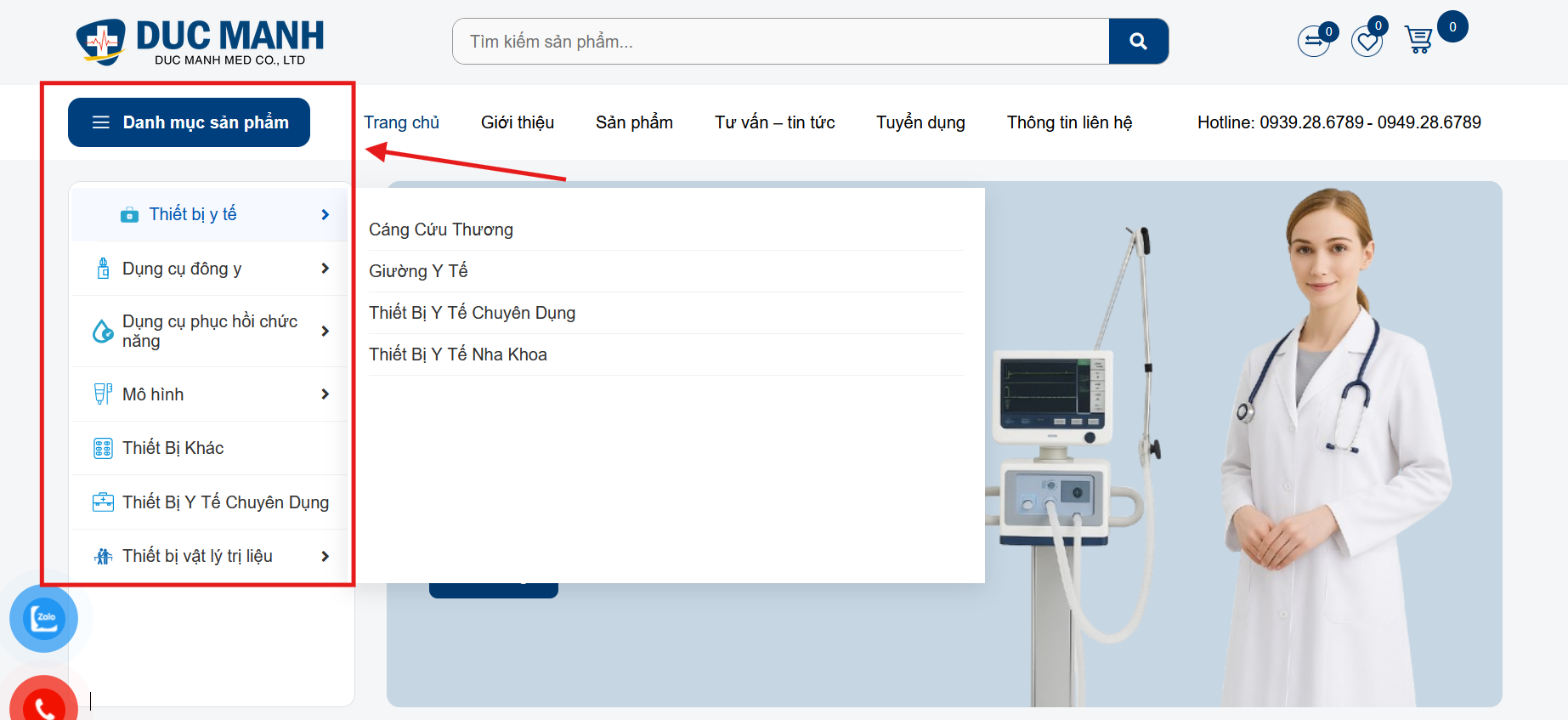Focus the Tìm kiếm sản phẩm field
Screen dimensions: 1568x720
click(x=780, y=42)
